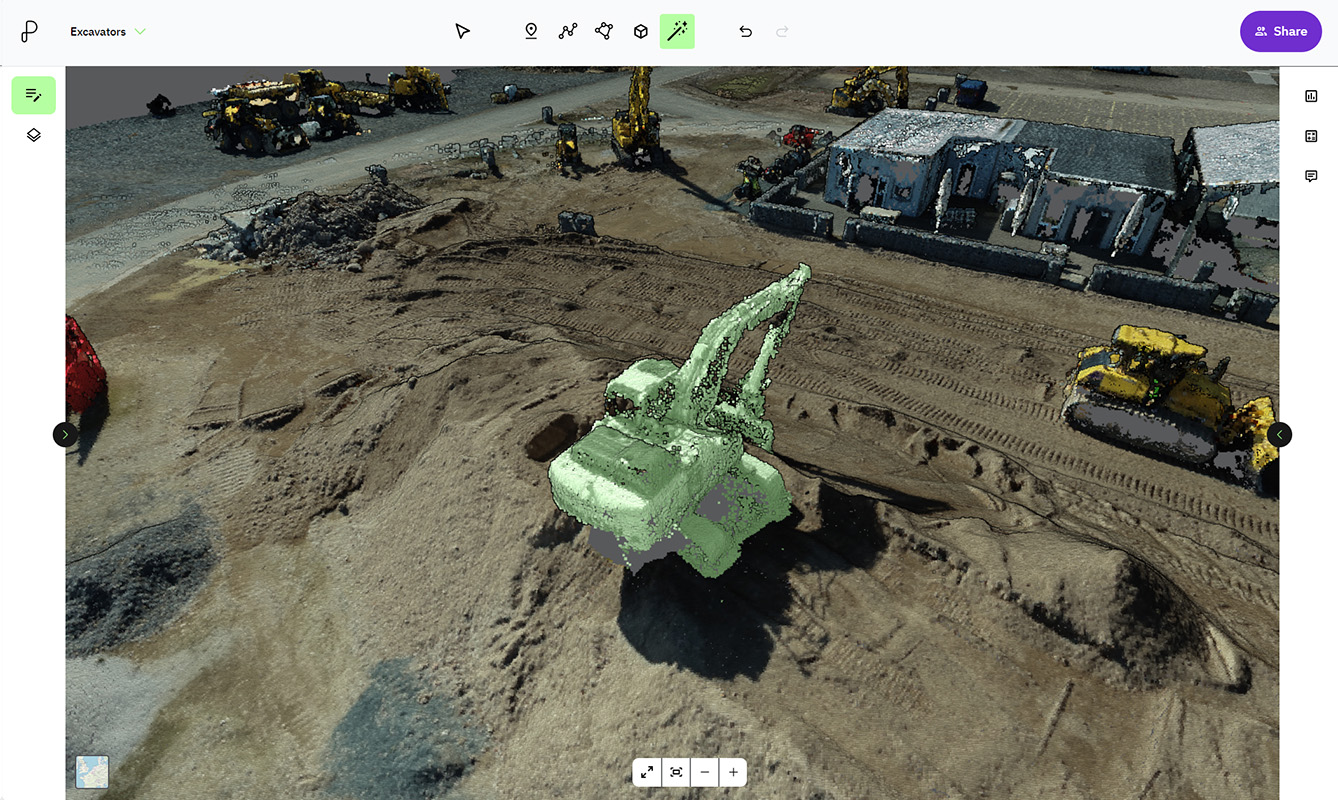Collapse the left side panel arrow
This screenshot has width=1338, height=800.
(65, 434)
